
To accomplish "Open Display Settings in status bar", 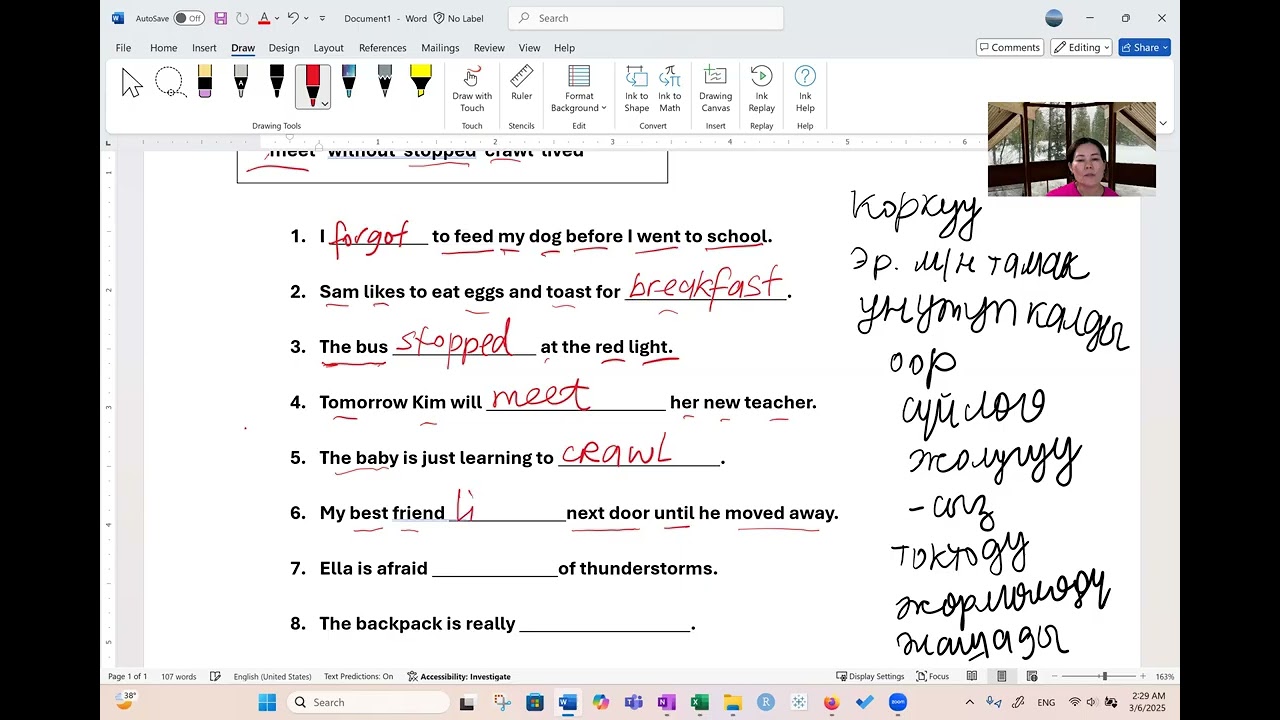I will pyautogui.click(x=870, y=676).
